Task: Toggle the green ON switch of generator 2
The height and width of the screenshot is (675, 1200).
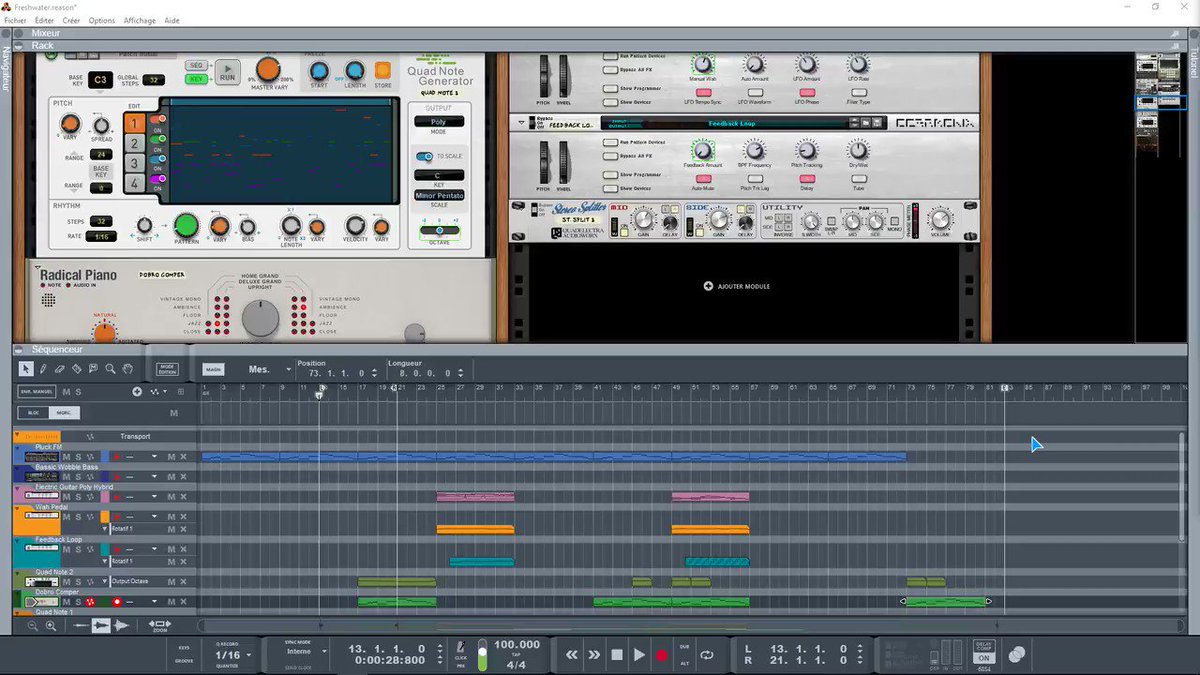Action: (x=156, y=140)
